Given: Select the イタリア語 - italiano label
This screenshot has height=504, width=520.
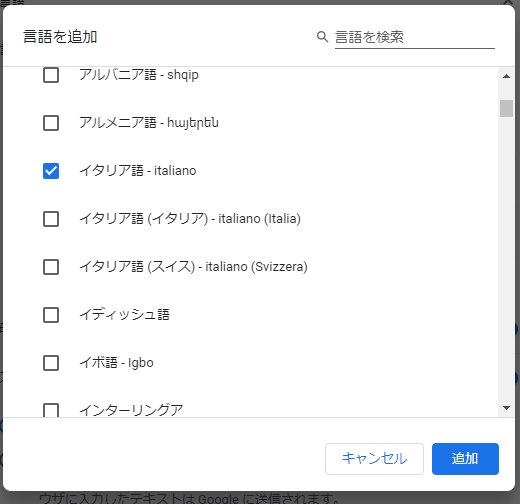Looking at the screenshot, I should click(138, 171).
